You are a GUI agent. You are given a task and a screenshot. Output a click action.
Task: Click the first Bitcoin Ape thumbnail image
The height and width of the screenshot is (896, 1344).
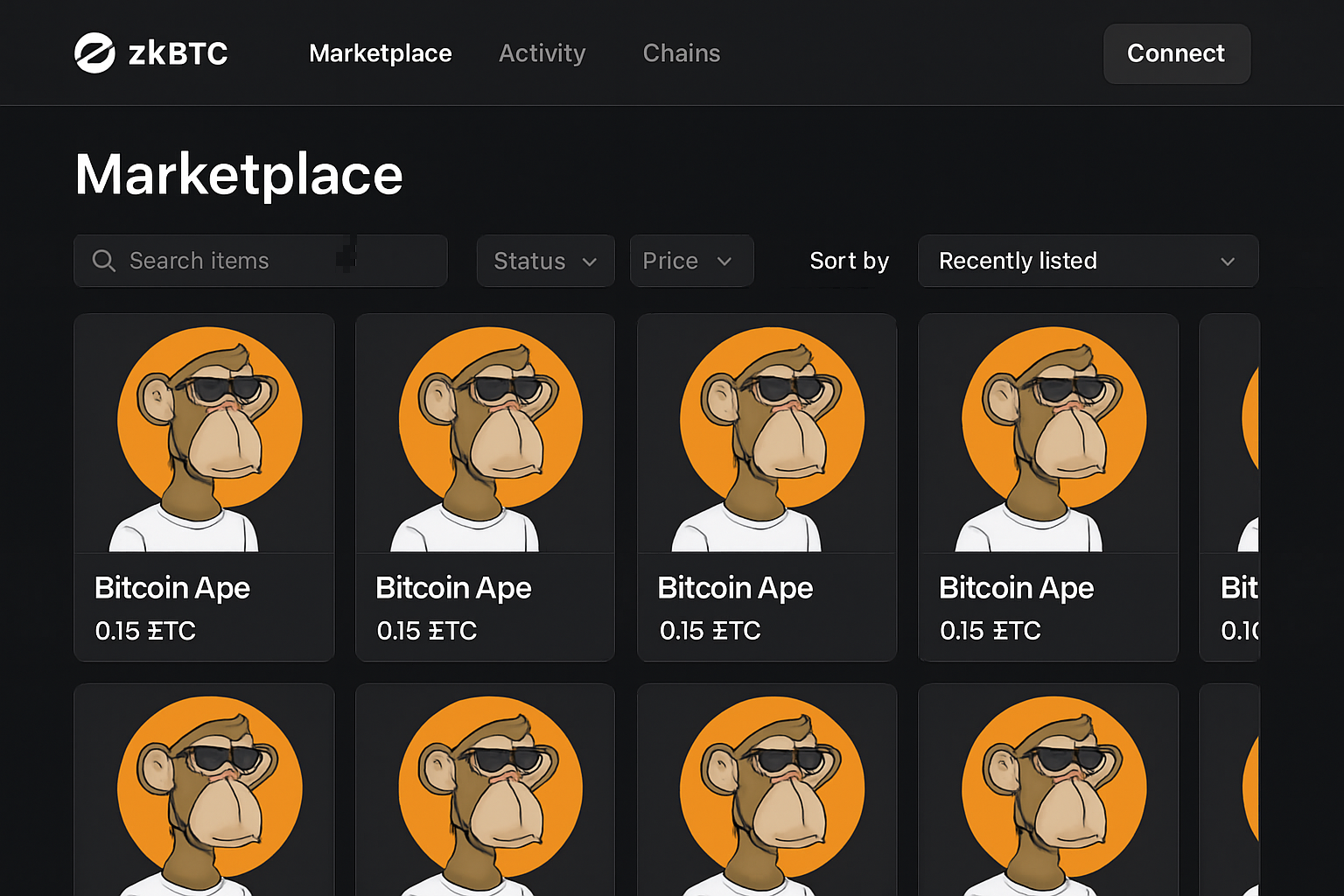click(204, 433)
